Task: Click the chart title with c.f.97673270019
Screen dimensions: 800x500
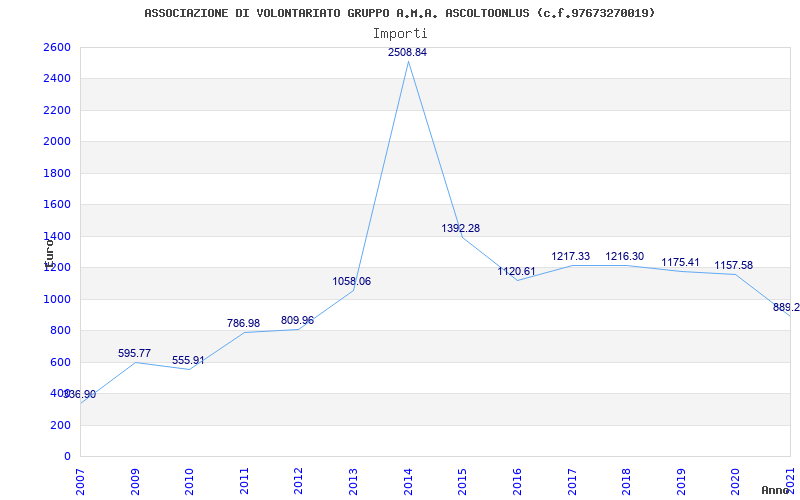Action: pyautogui.click(x=399, y=13)
